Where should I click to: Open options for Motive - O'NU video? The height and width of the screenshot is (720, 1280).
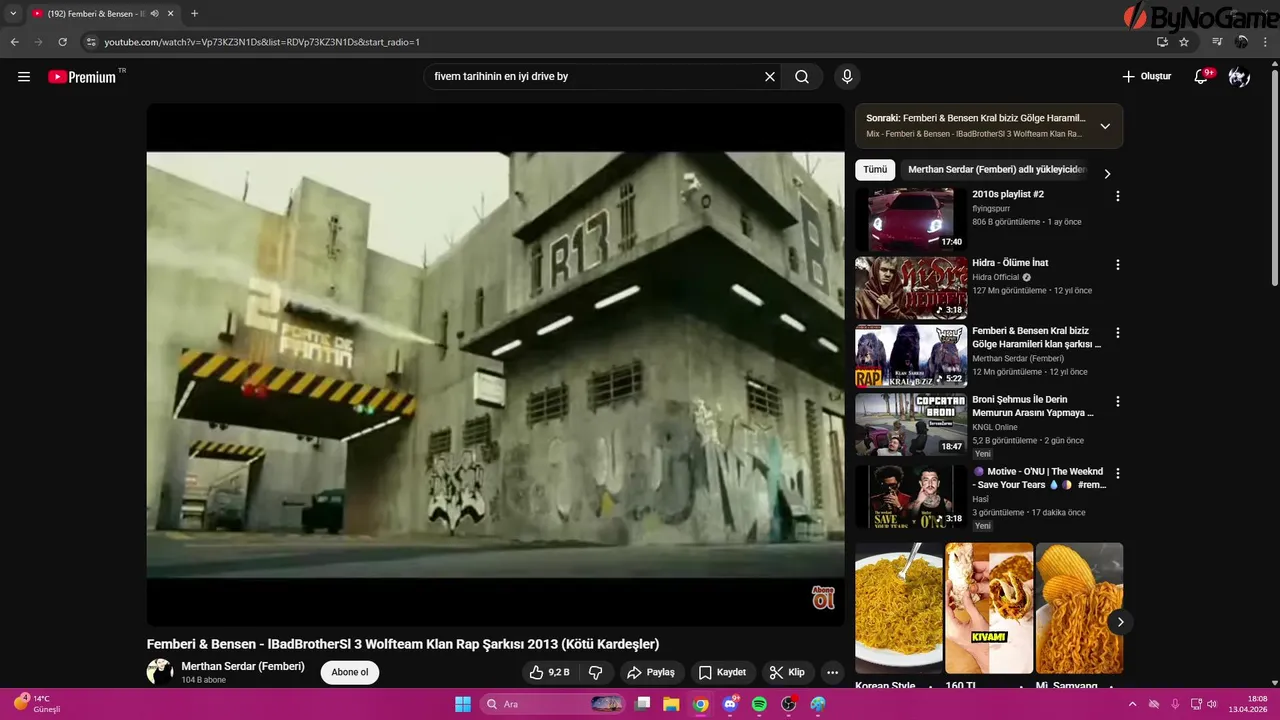pyautogui.click(x=1118, y=473)
